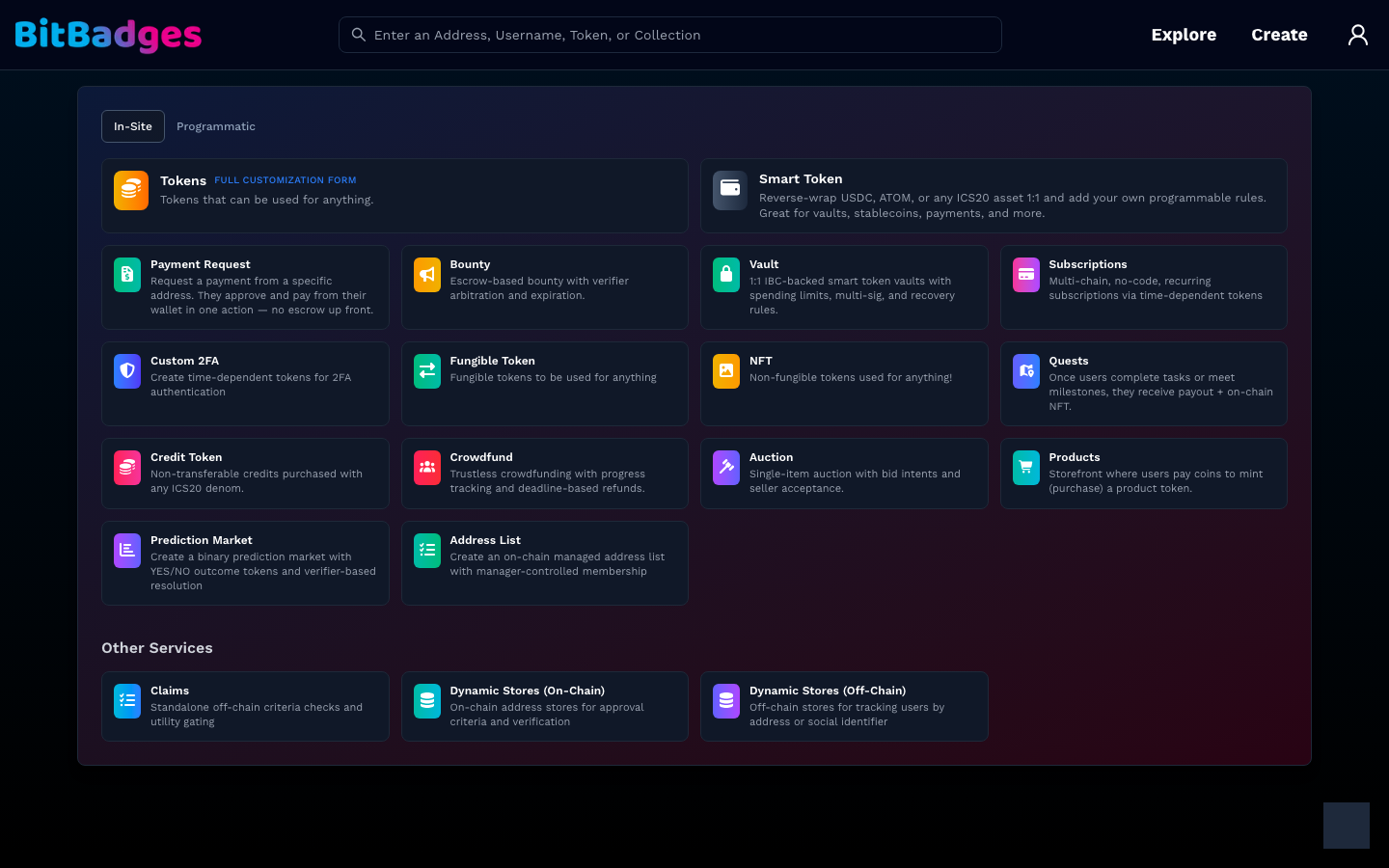Choose the Bounty template title
The height and width of the screenshot is (868, 1389).
point(470,264)
